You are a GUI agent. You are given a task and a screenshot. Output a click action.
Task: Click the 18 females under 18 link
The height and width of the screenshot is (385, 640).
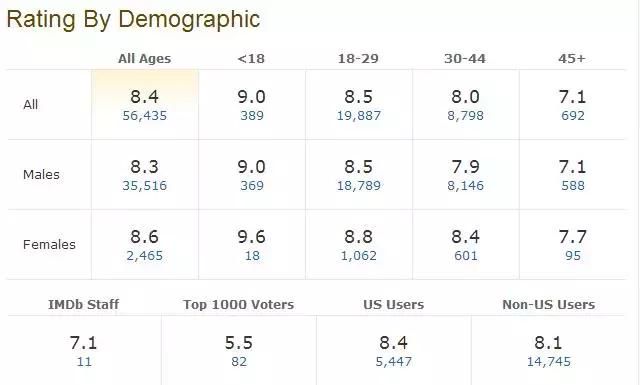coord(252,256)
